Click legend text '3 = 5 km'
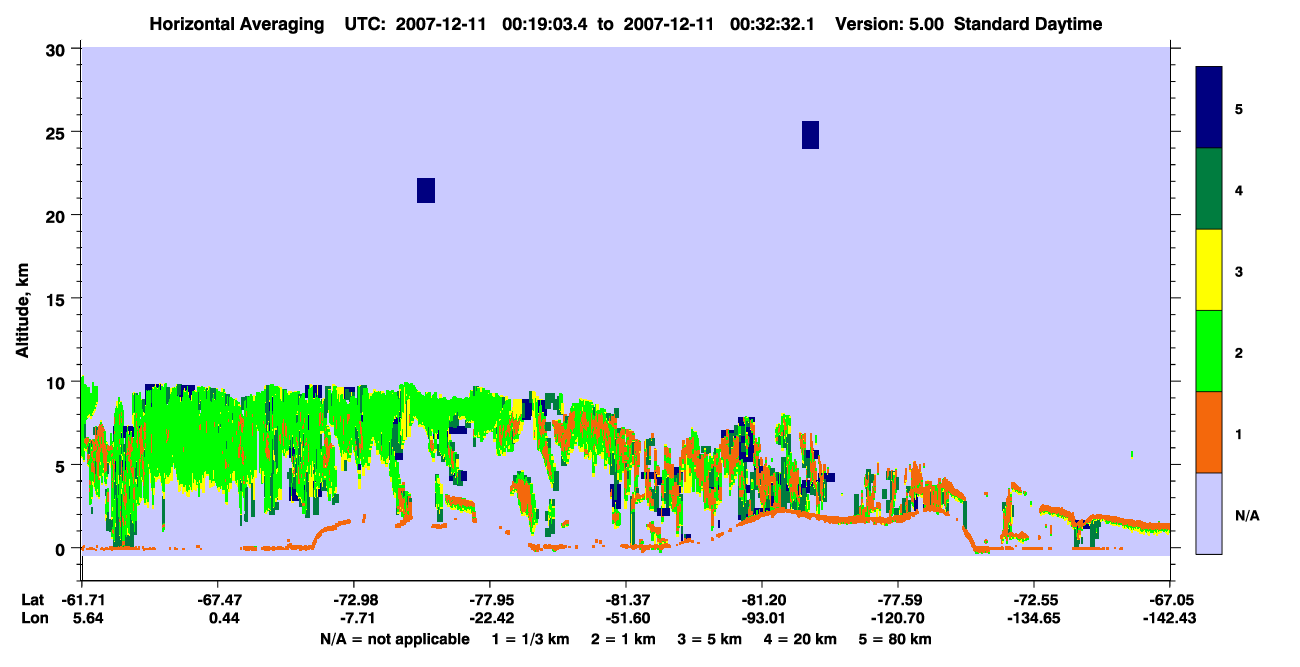 [710, 639]
